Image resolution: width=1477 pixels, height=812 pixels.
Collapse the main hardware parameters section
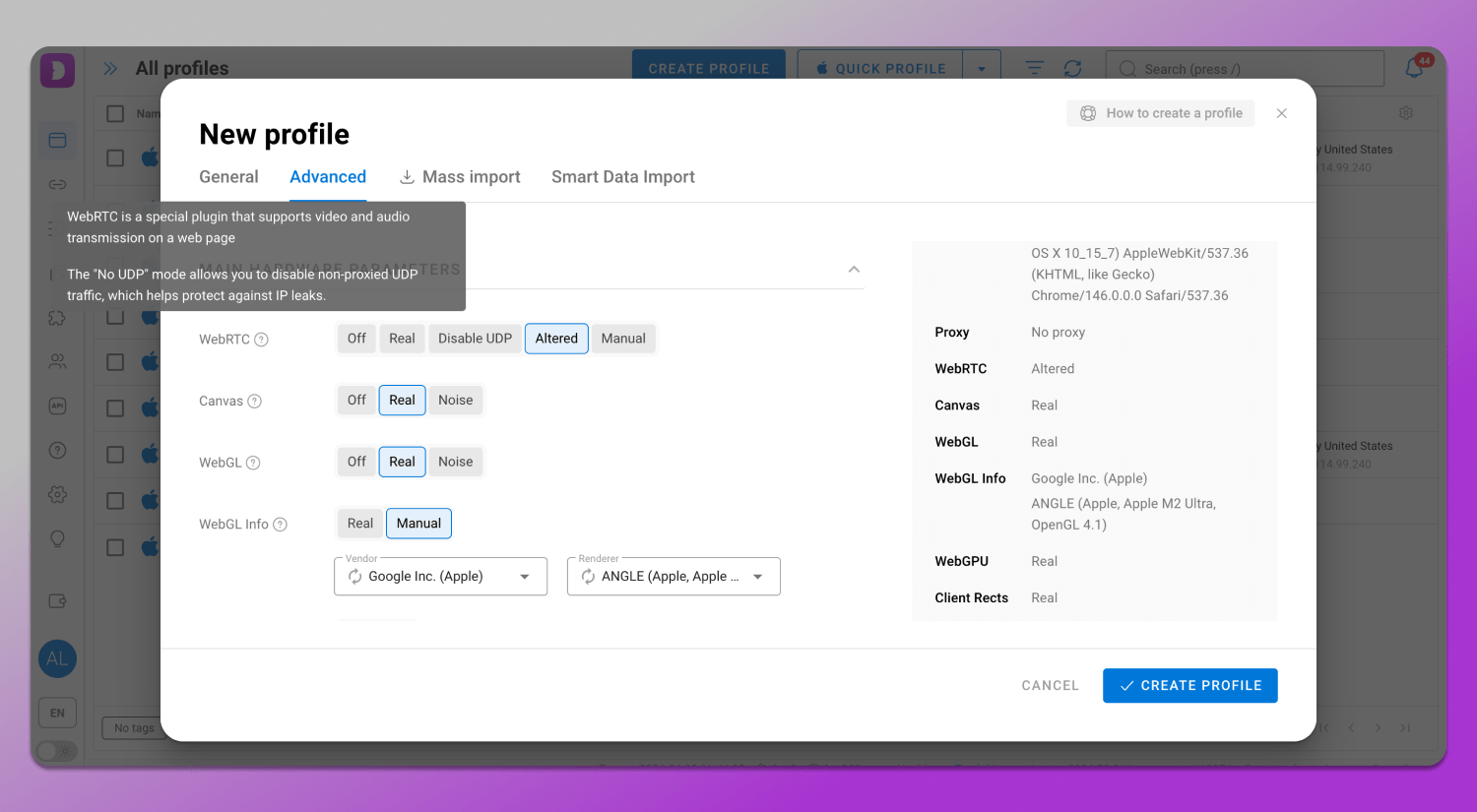[x=854, y=270]
